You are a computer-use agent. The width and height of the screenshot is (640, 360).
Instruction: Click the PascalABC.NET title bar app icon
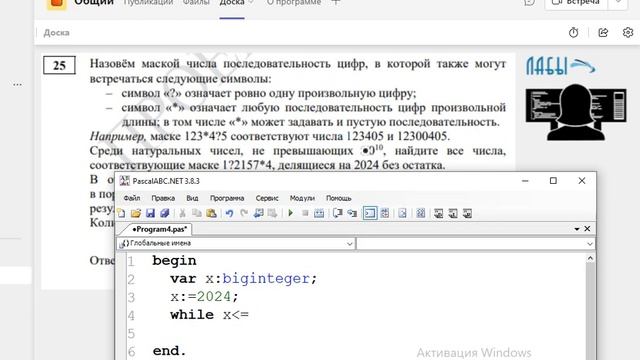click(124, 181)
